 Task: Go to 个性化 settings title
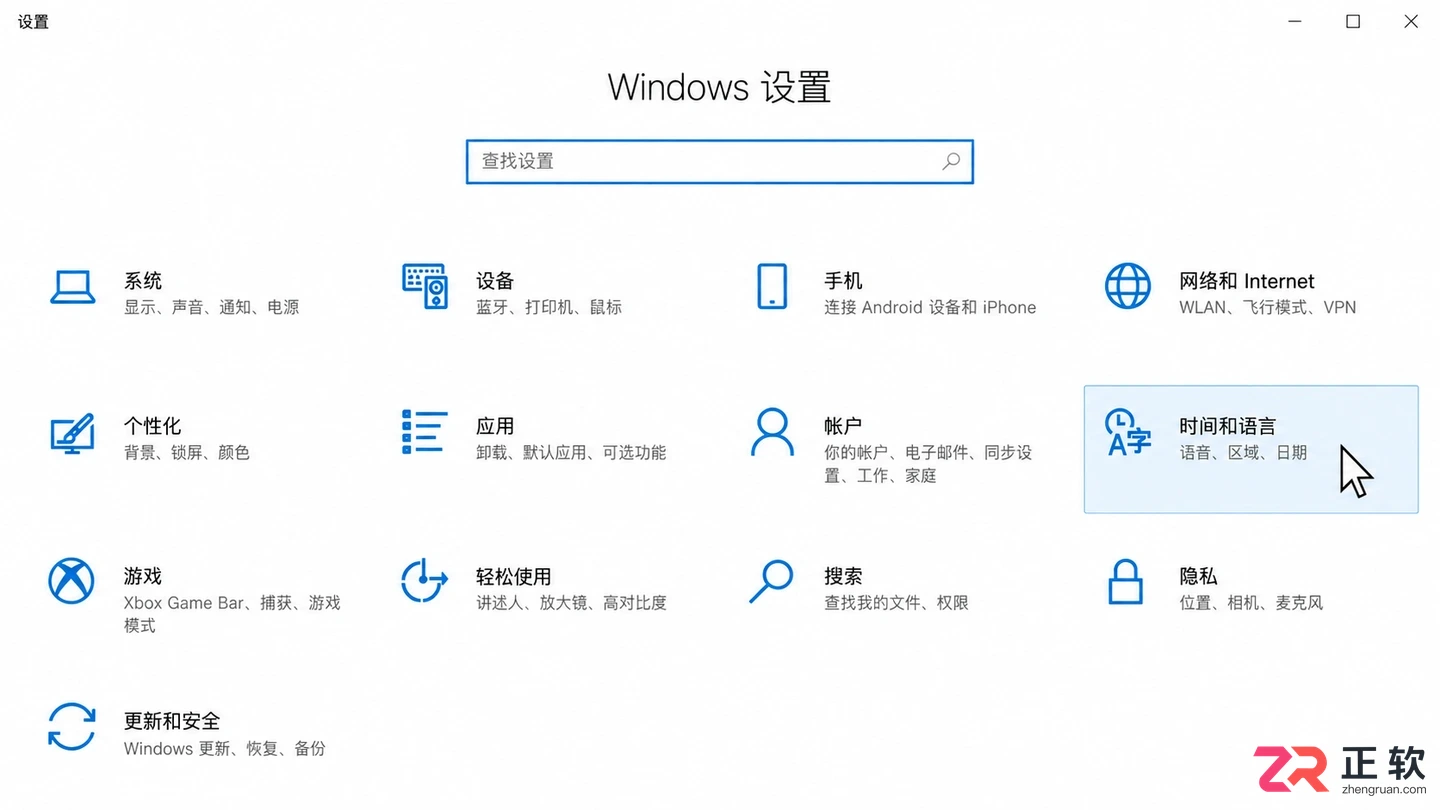(x=153, y=426)
